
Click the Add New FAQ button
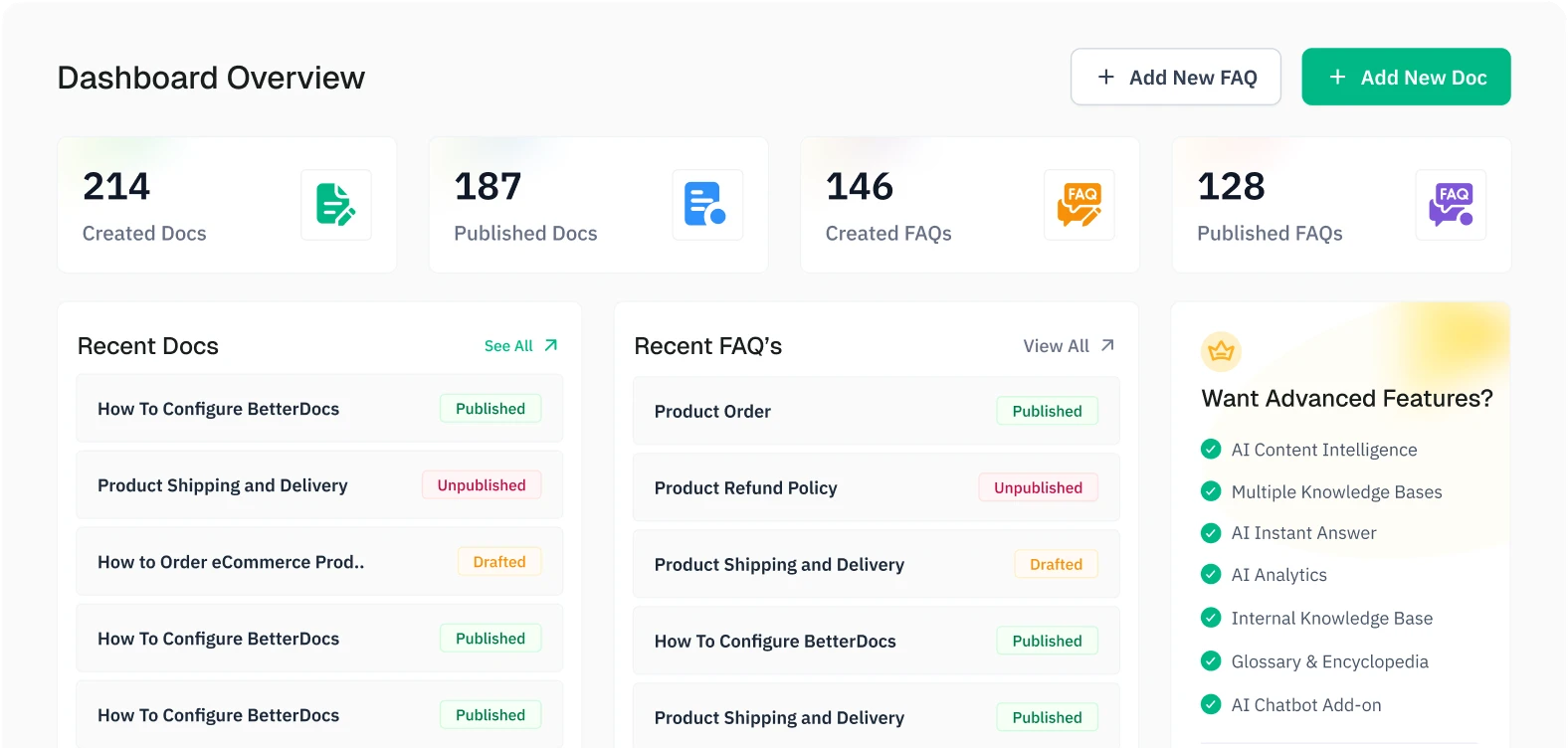[1176, 77]
